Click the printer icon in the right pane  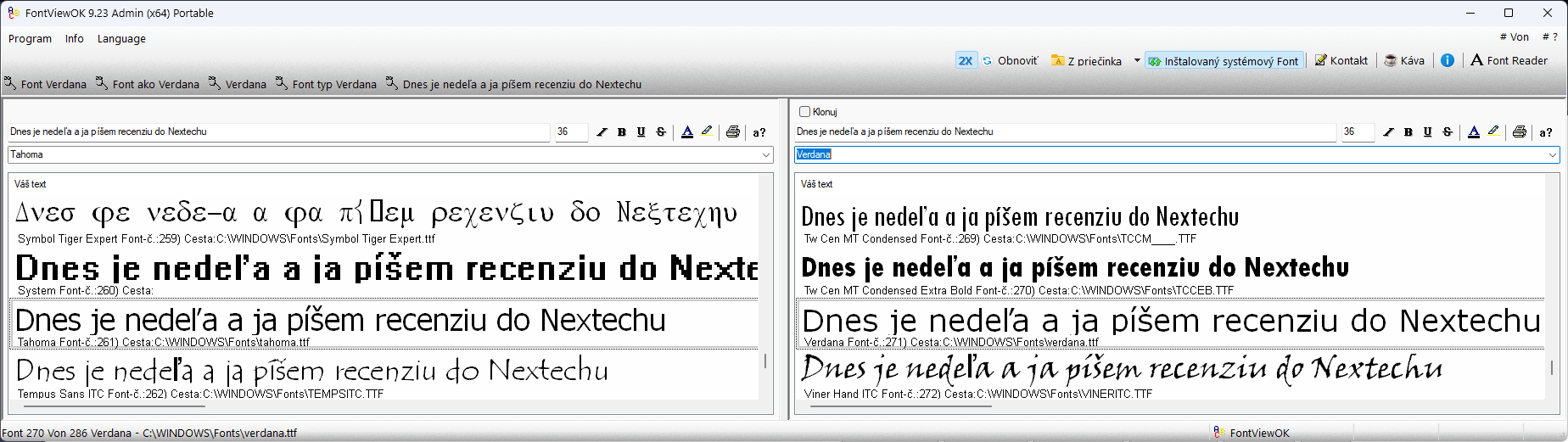(x=1520, y=132)
